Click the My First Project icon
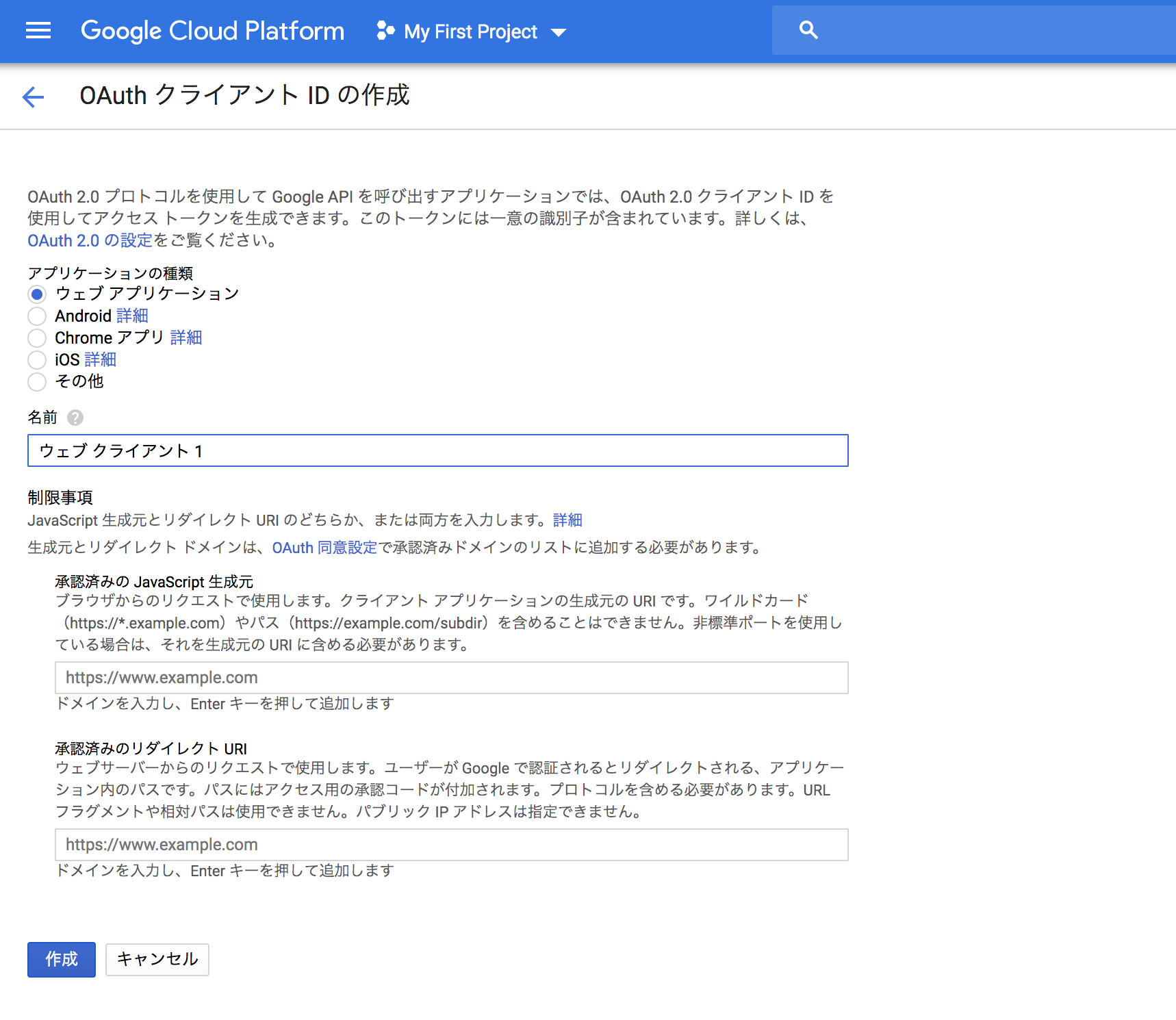The image size is (1176, 1020). tap(384, 31)
